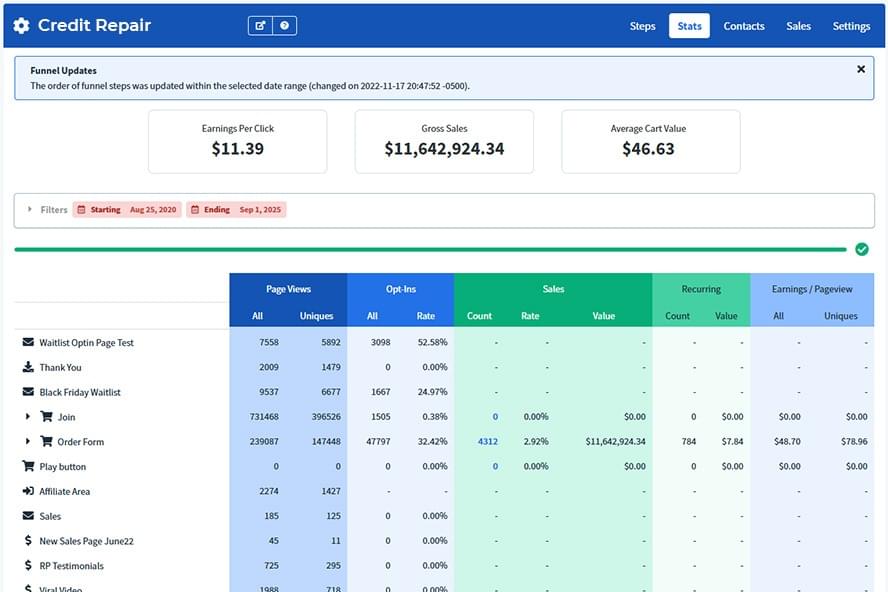Expand the Filters section
Screen dimensions: 888x592
(30, 210)
